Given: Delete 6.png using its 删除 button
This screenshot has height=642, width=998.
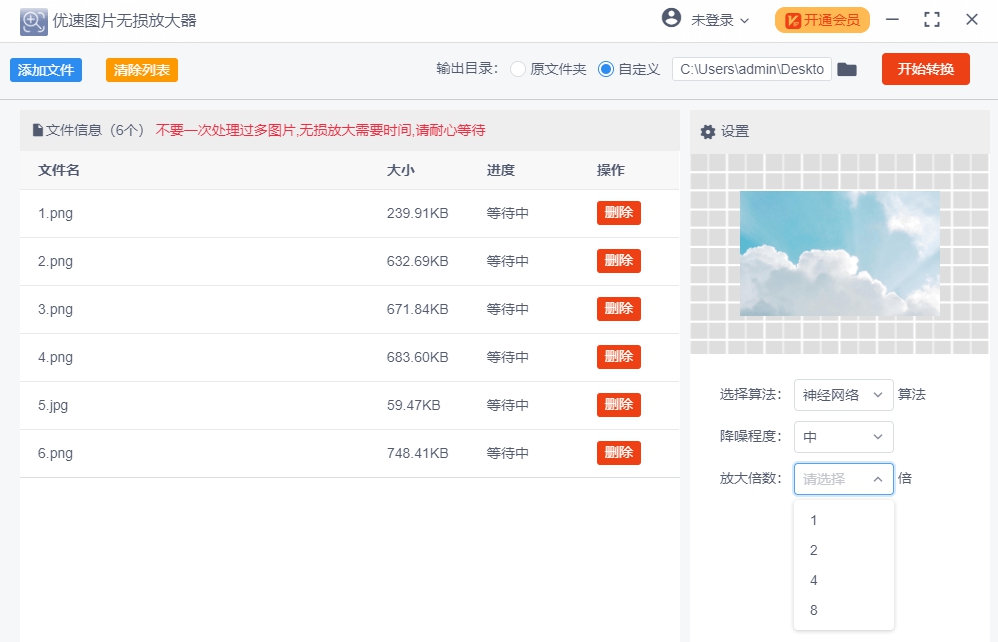Looking at the screenshot, I should (x=618, y=453).
